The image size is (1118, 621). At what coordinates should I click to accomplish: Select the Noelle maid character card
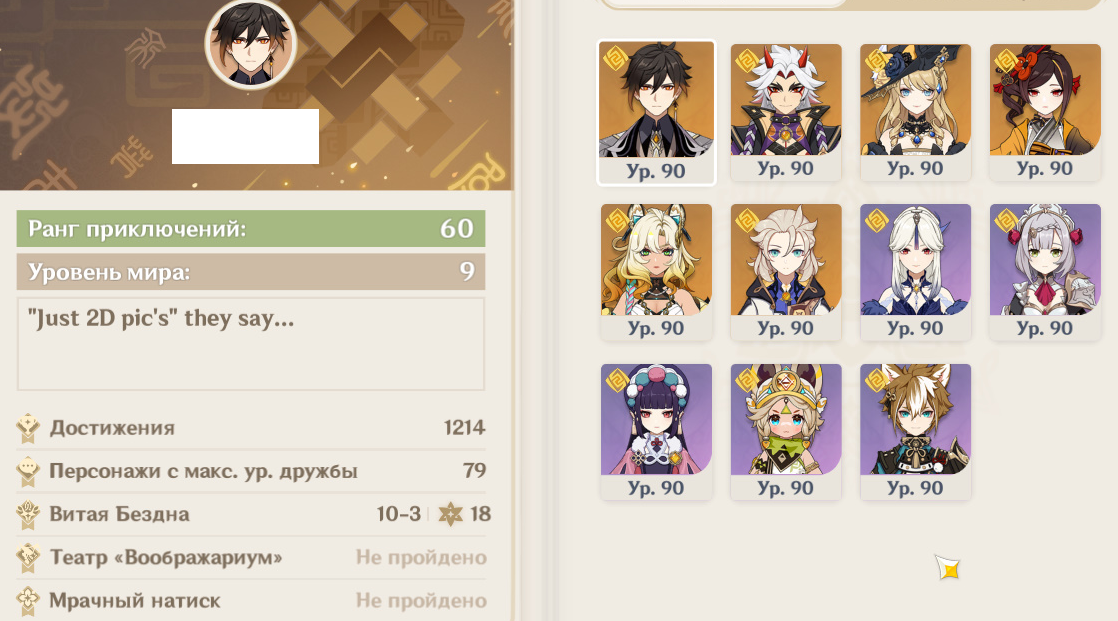(x=1045, y=272)
